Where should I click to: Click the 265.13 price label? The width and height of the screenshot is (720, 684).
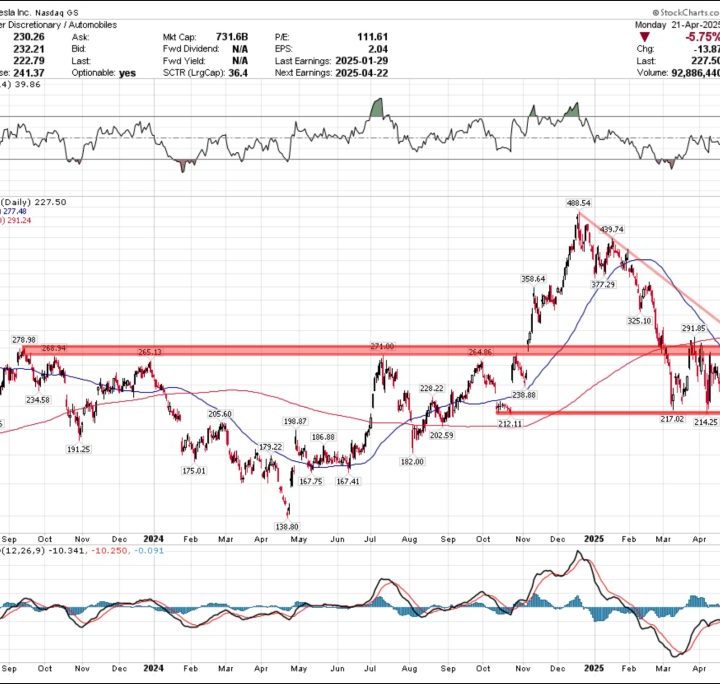(x=150, y=352)
